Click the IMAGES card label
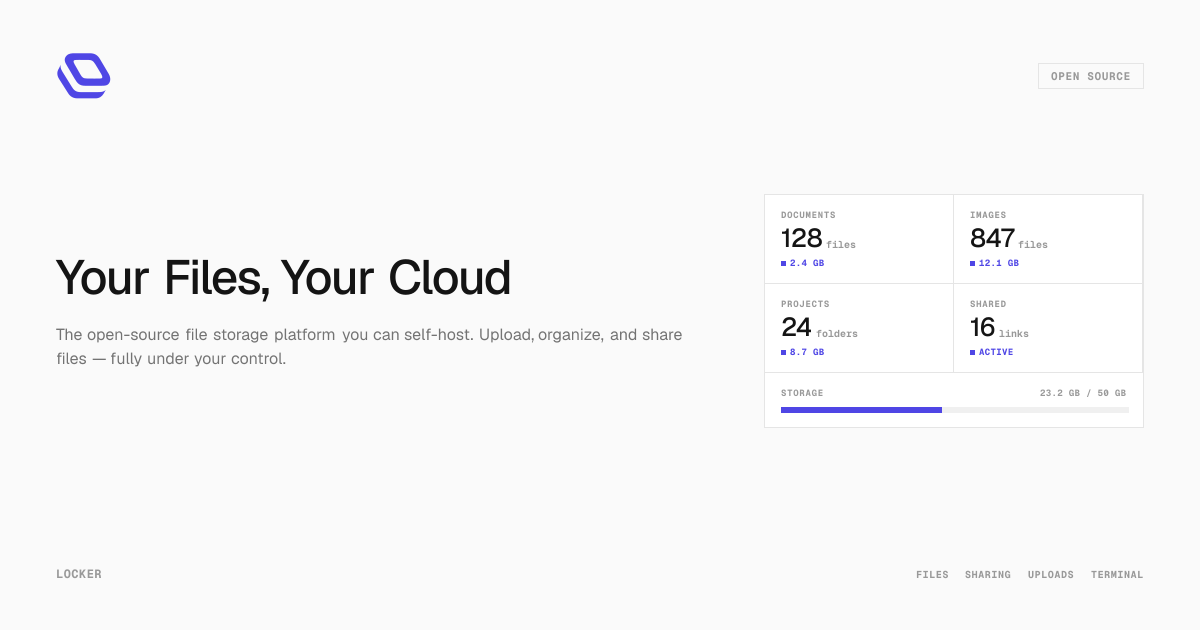1200x630 pixels. point(988,215)
